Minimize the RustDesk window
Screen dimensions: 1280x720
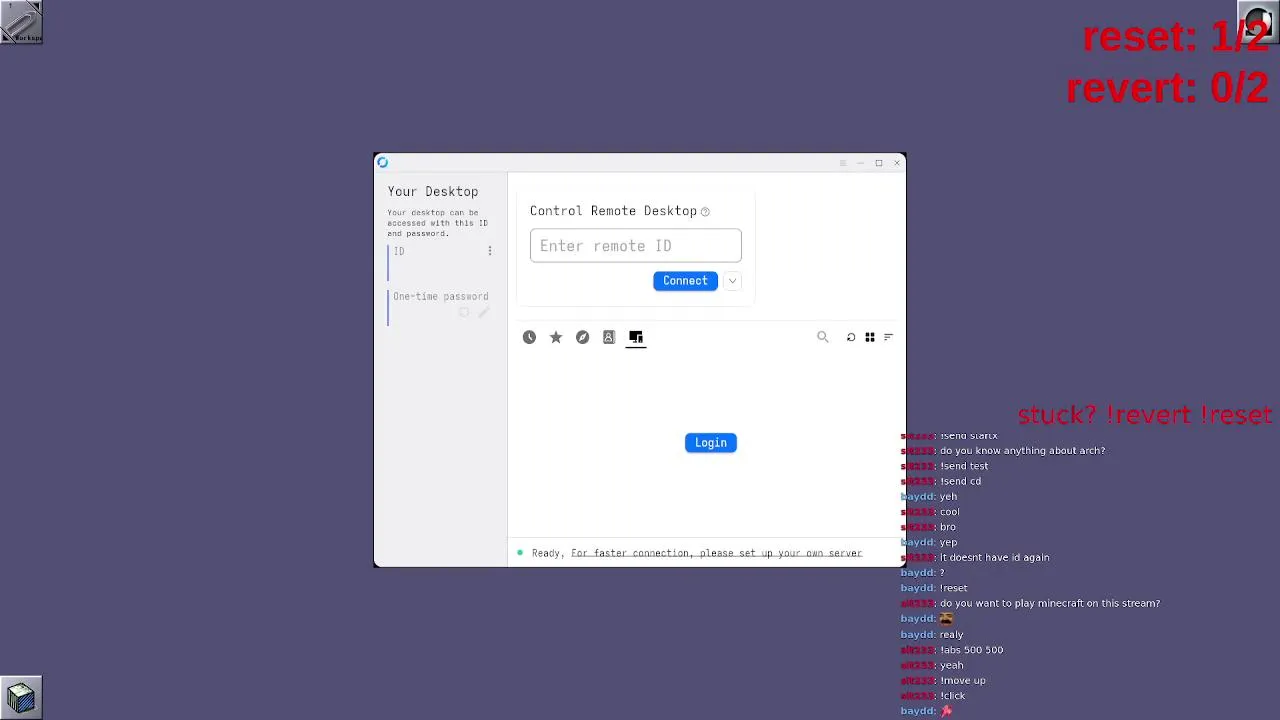pyautogui.click(x=860, y=163)
